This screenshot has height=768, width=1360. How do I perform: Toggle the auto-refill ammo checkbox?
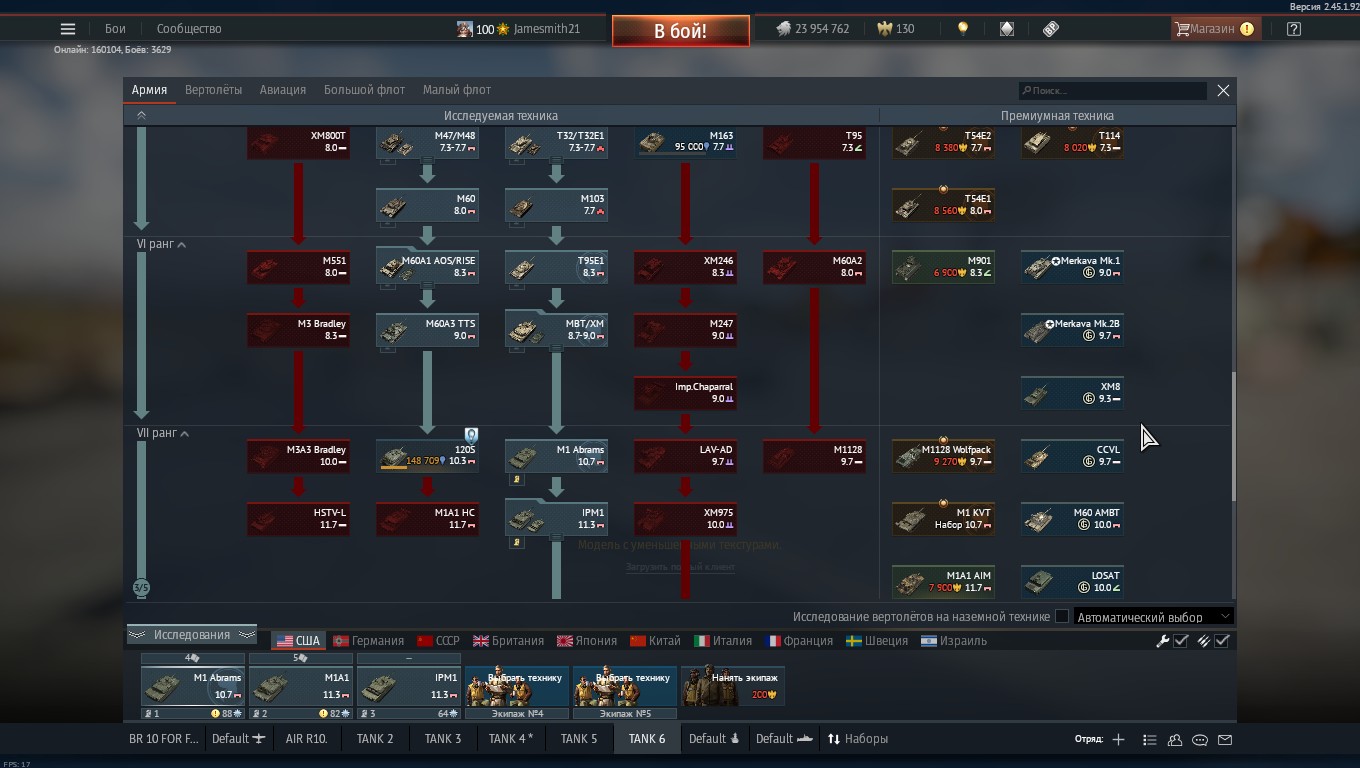click(1222, 641)
